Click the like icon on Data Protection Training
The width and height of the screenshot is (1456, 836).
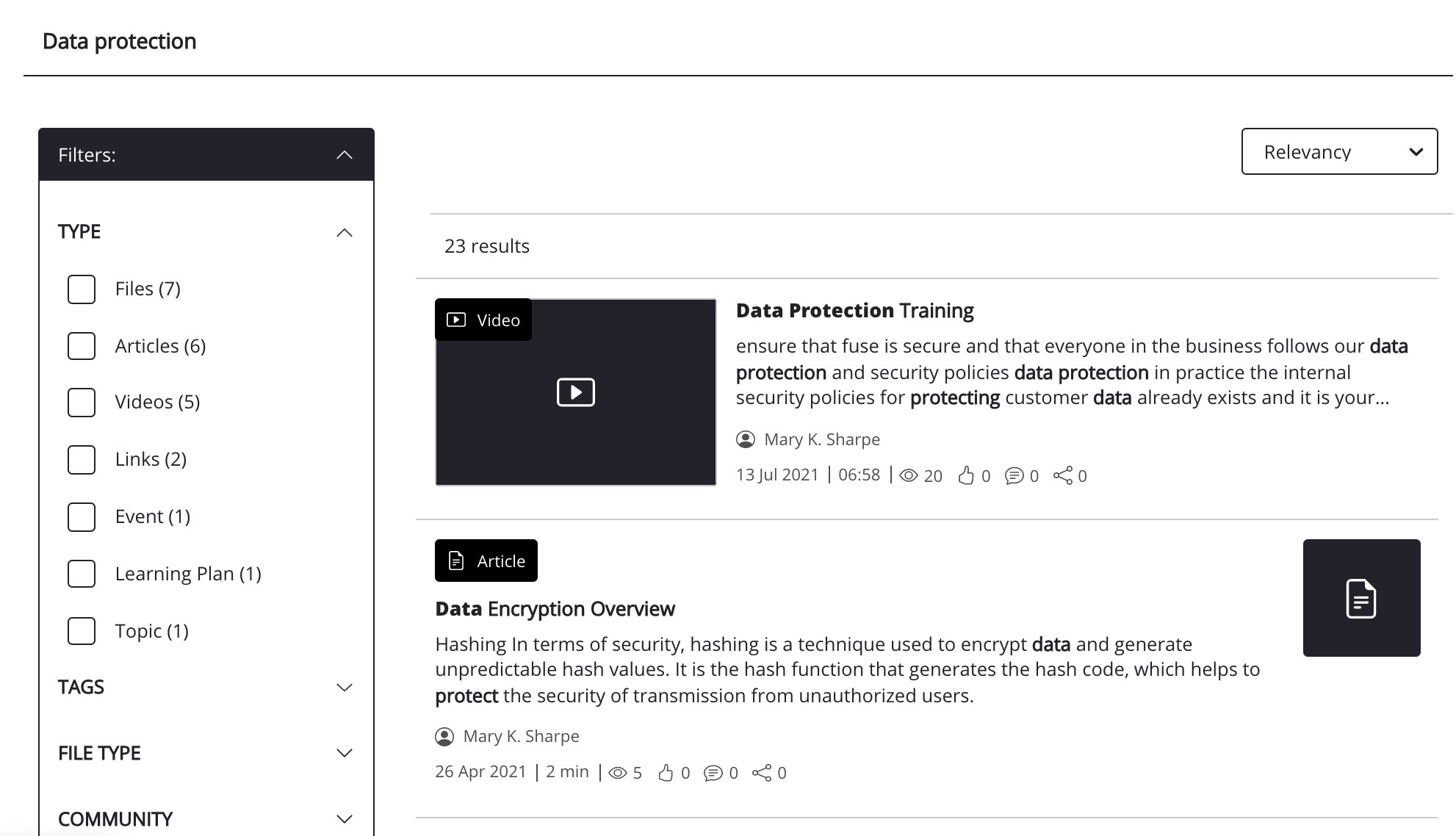click(966, 476)
